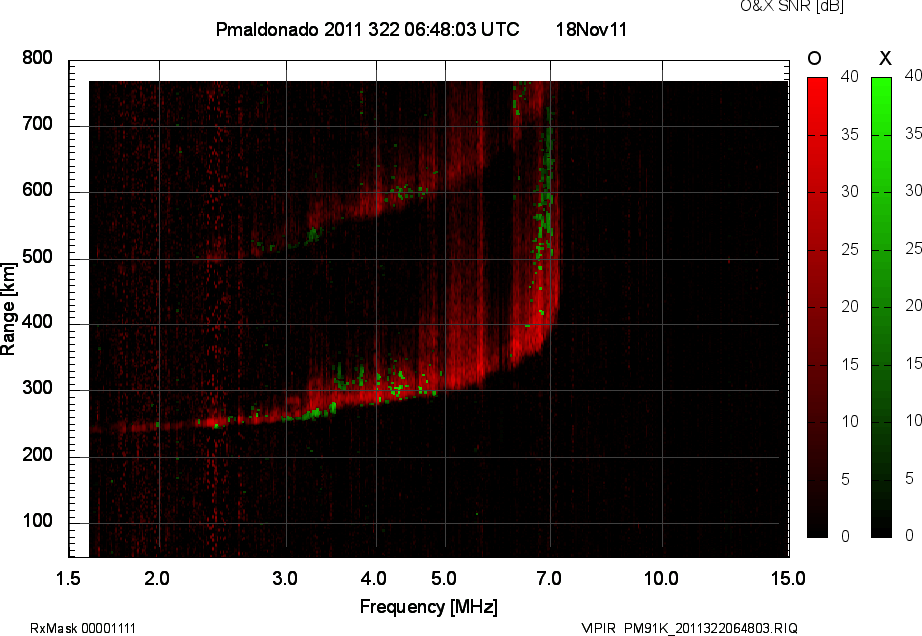922x636 pixels.
Task: Click the 'Frequency [MHz]' axis label
Action: pyautogui.click(x=429, y=607)
